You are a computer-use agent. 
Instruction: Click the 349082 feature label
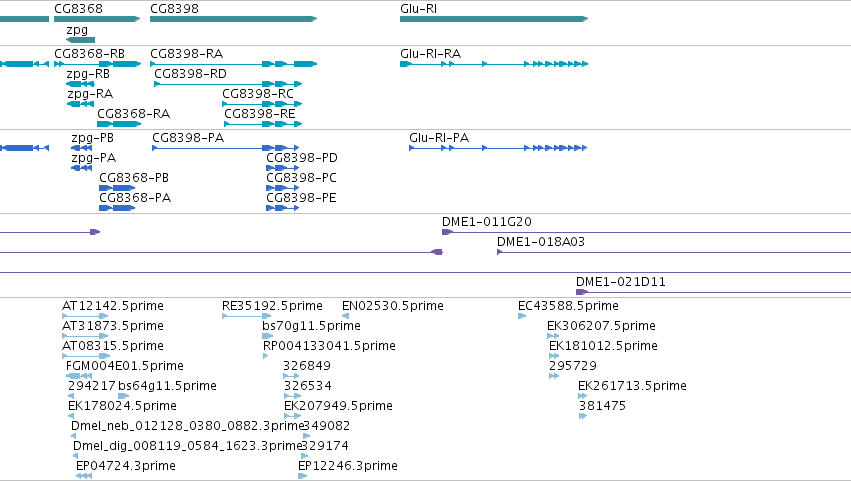coord(326,427)
